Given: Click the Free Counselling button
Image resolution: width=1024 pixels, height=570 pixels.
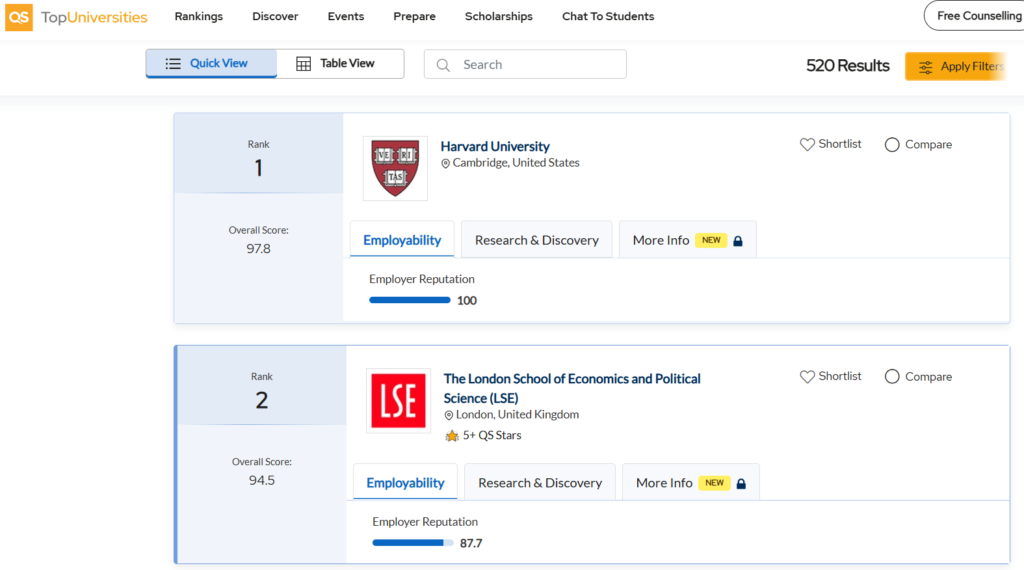Looking at the screenshot, I should coord(976,16).
